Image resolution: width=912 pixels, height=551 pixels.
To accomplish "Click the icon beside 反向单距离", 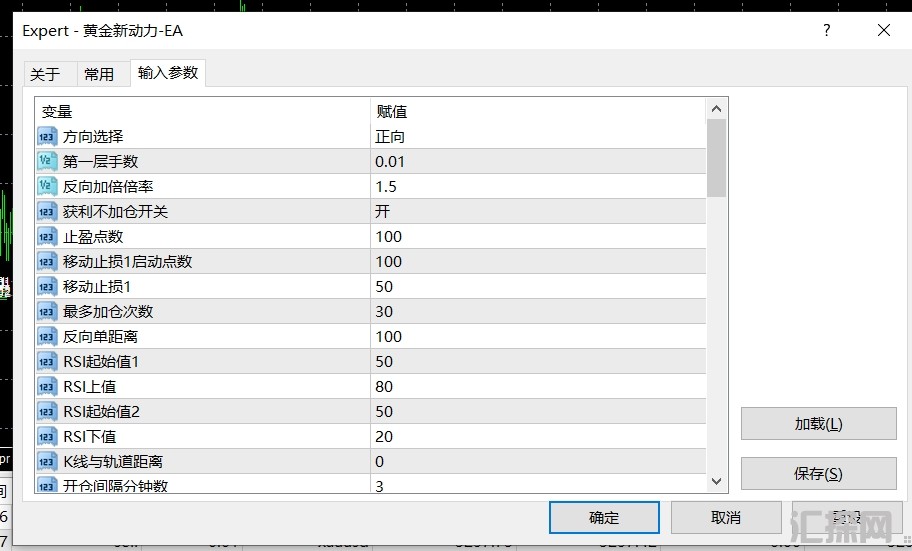I will click(x=47, y=337).
